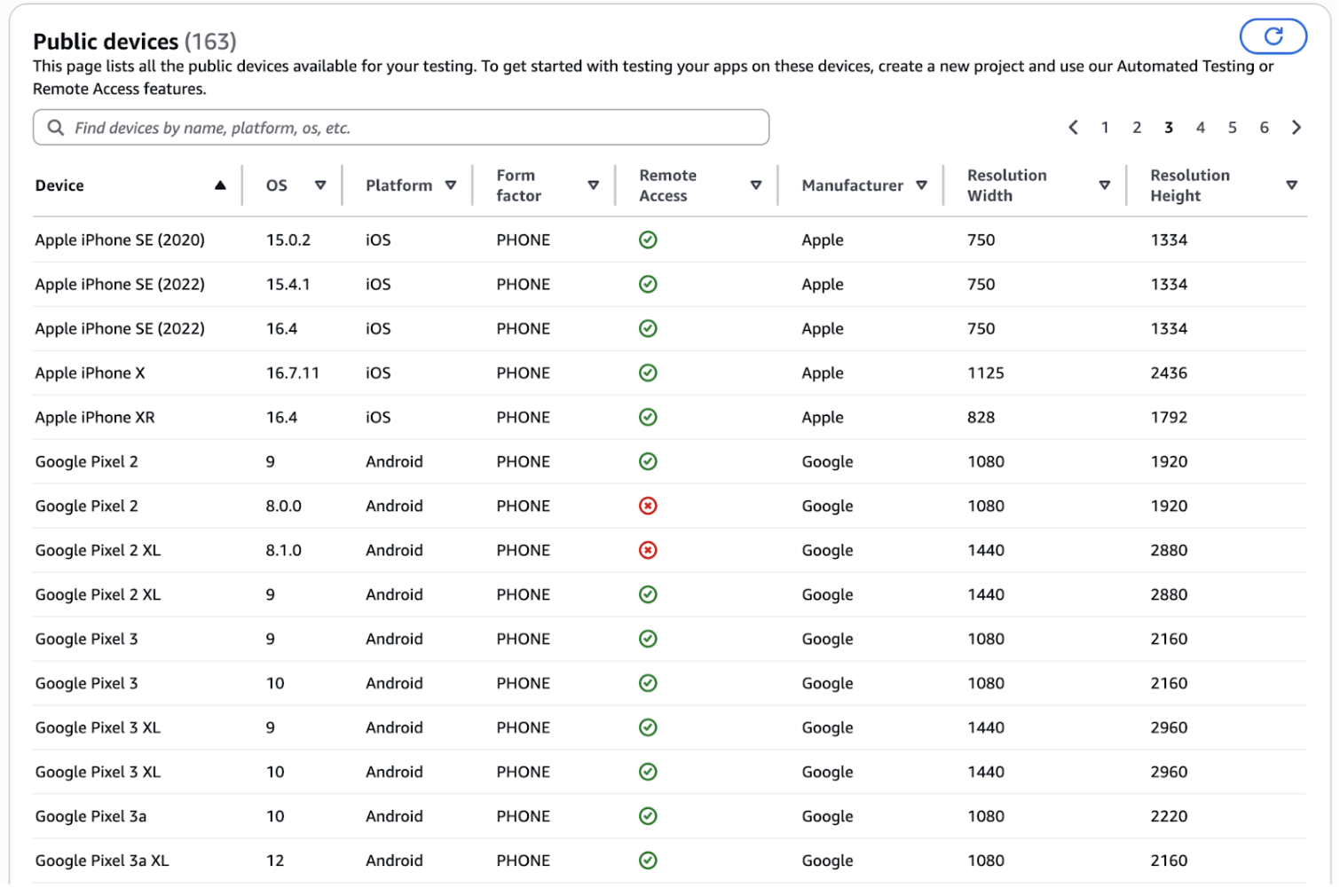Click green Remote Access icon for Apple iPhone X
This screenshot has height=896, width=1340.
(648, 373)
